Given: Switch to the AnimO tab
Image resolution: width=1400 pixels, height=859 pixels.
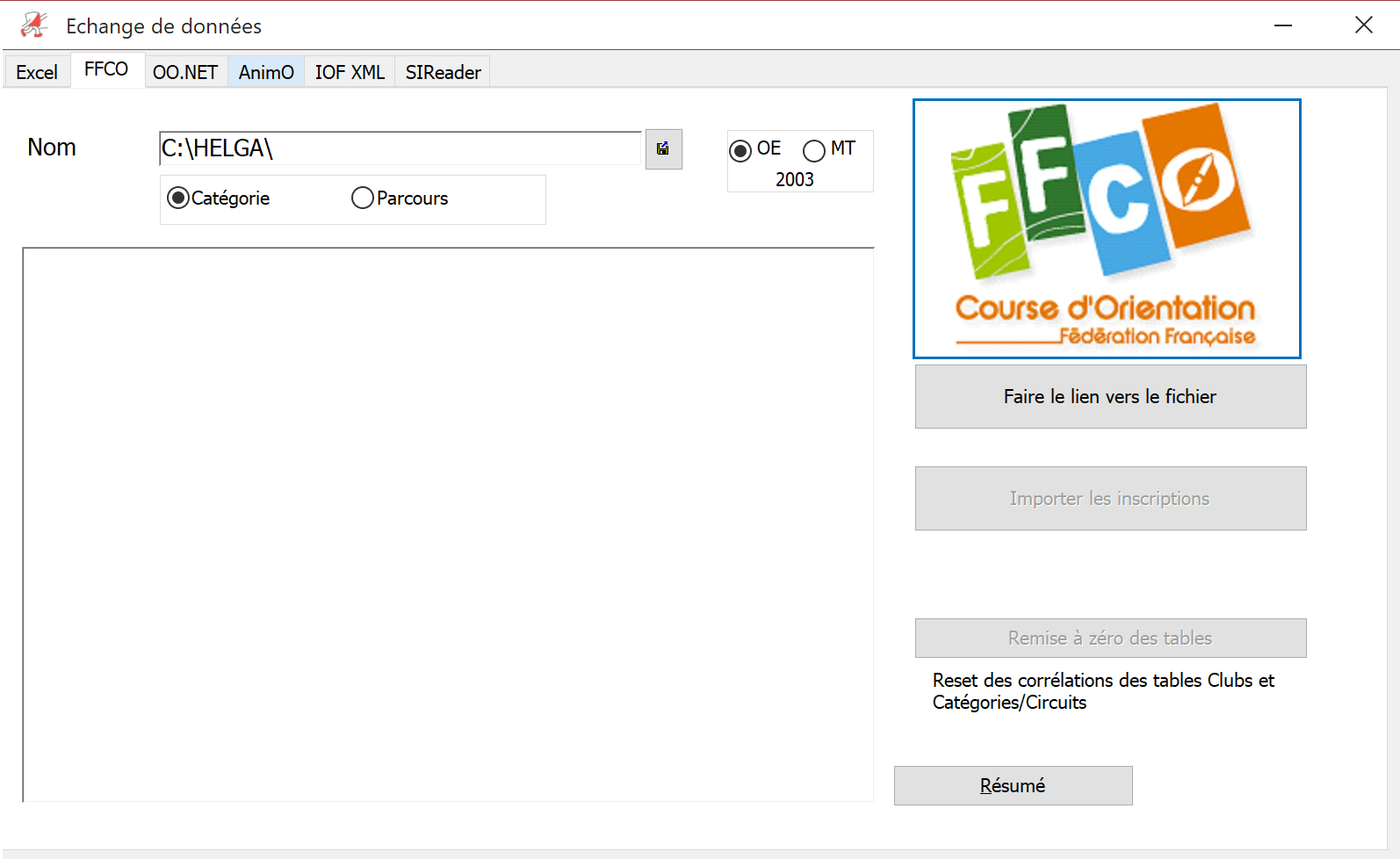Looking at the screenshot, I should click(266, 72).
